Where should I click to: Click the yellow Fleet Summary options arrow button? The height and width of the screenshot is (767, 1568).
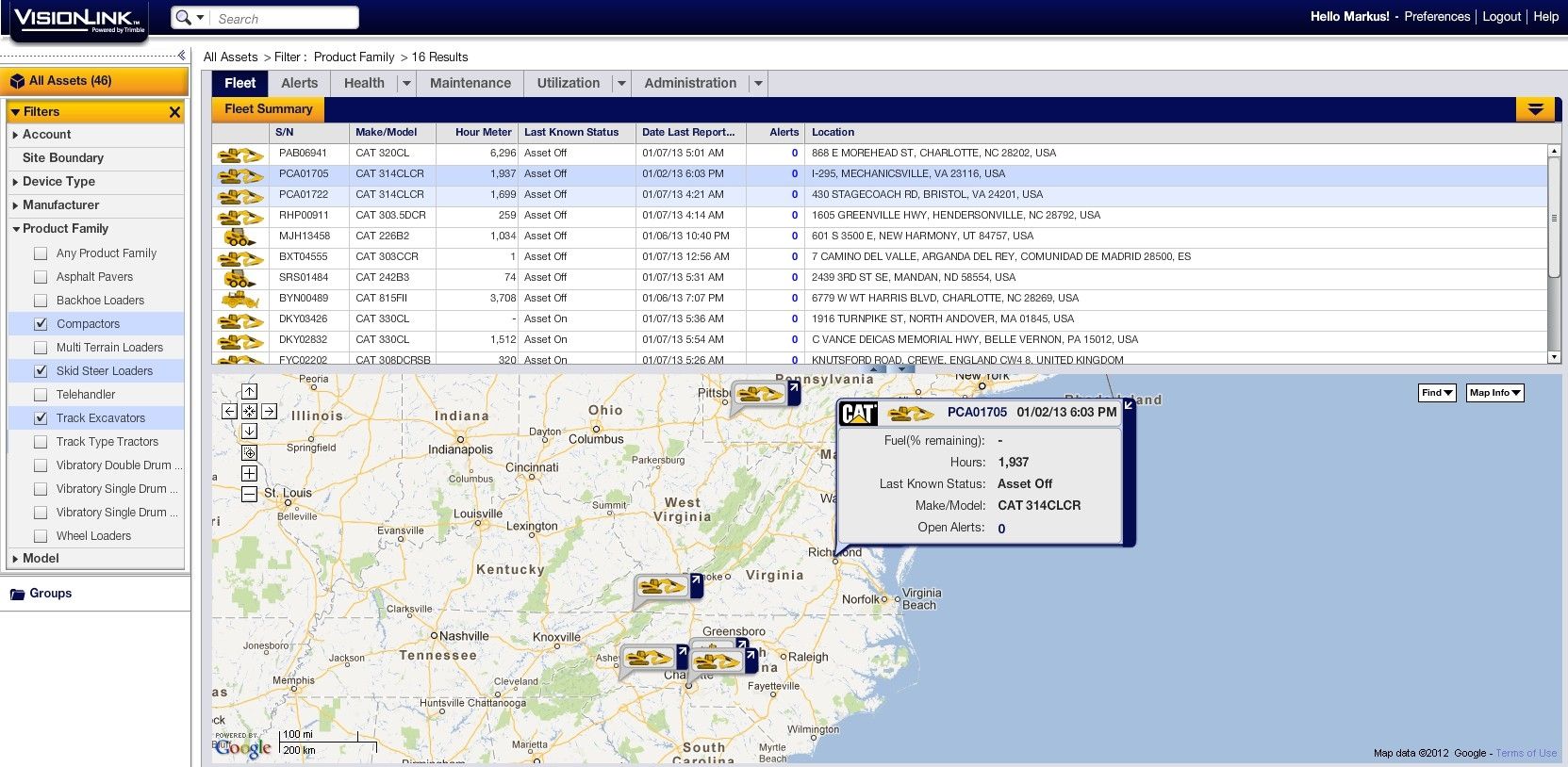tap(1535, 109)
